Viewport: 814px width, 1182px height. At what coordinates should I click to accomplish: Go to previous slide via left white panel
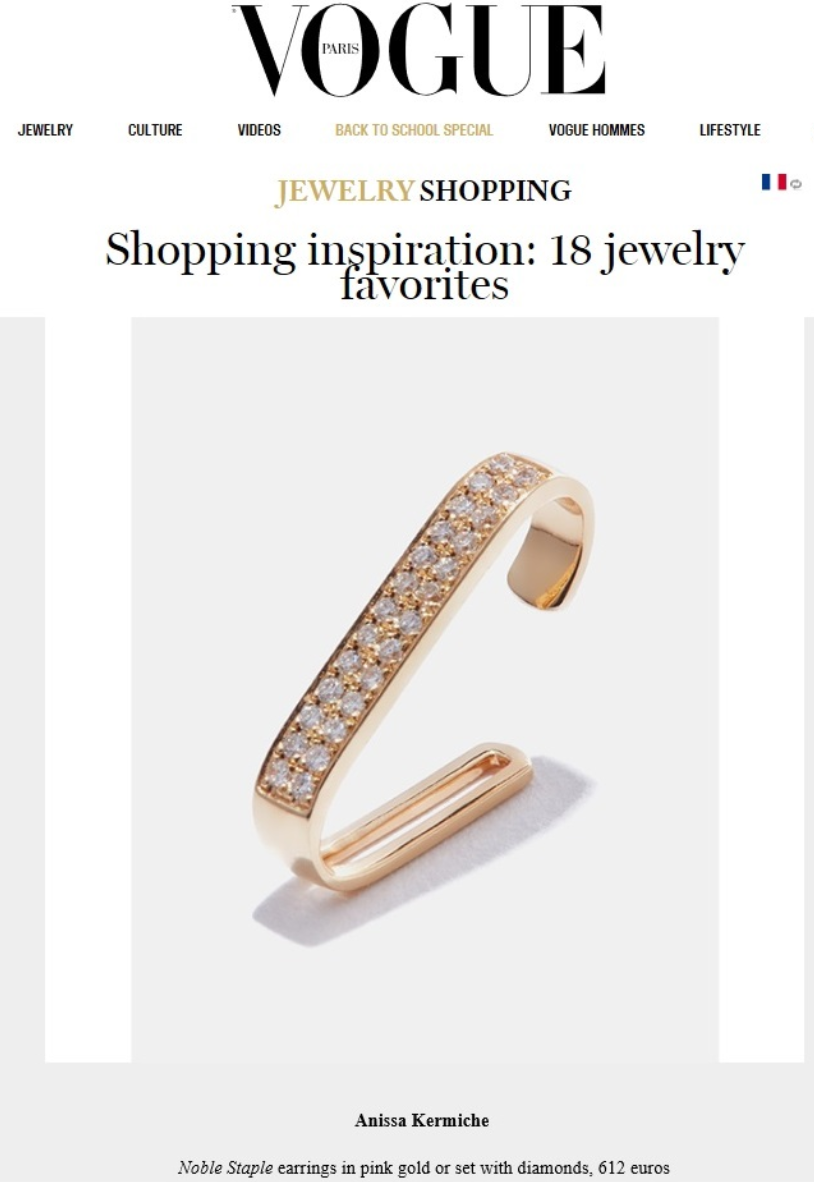pos(88,690)
